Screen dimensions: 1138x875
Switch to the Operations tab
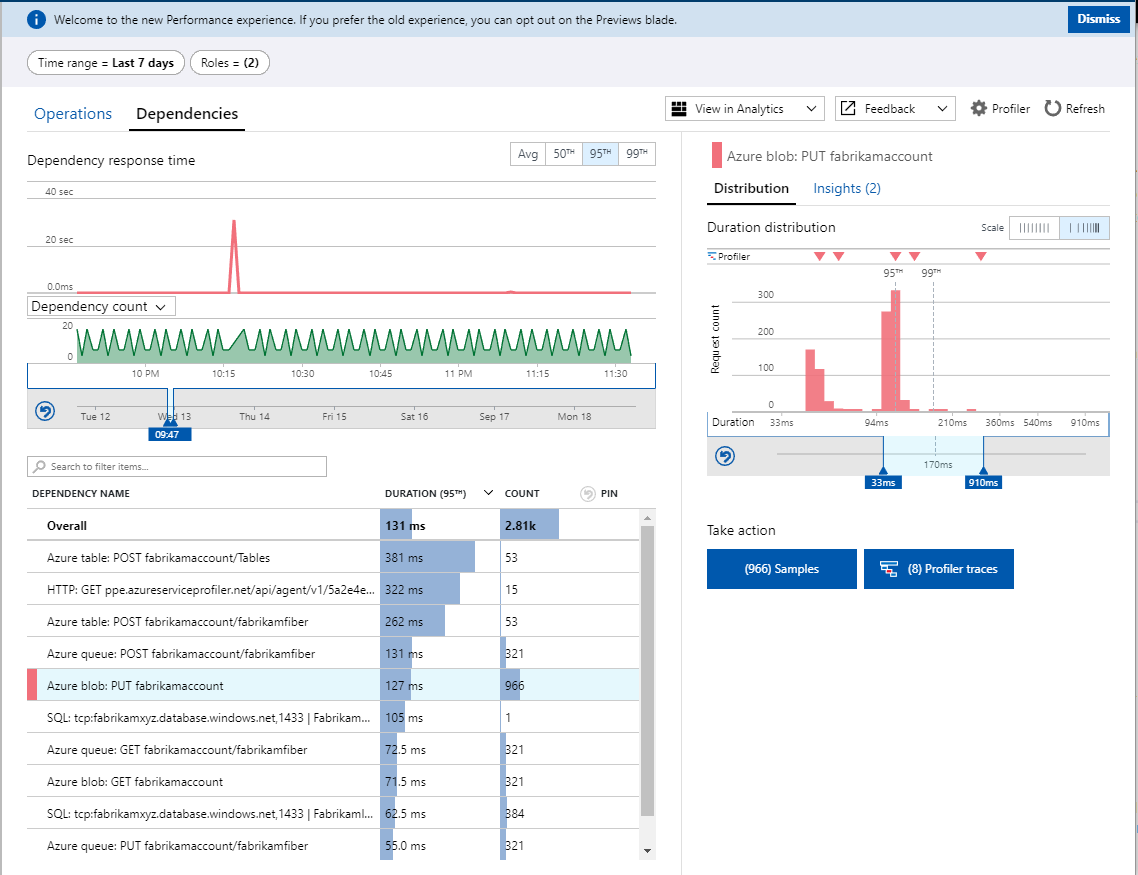click(x=73, y=114)
